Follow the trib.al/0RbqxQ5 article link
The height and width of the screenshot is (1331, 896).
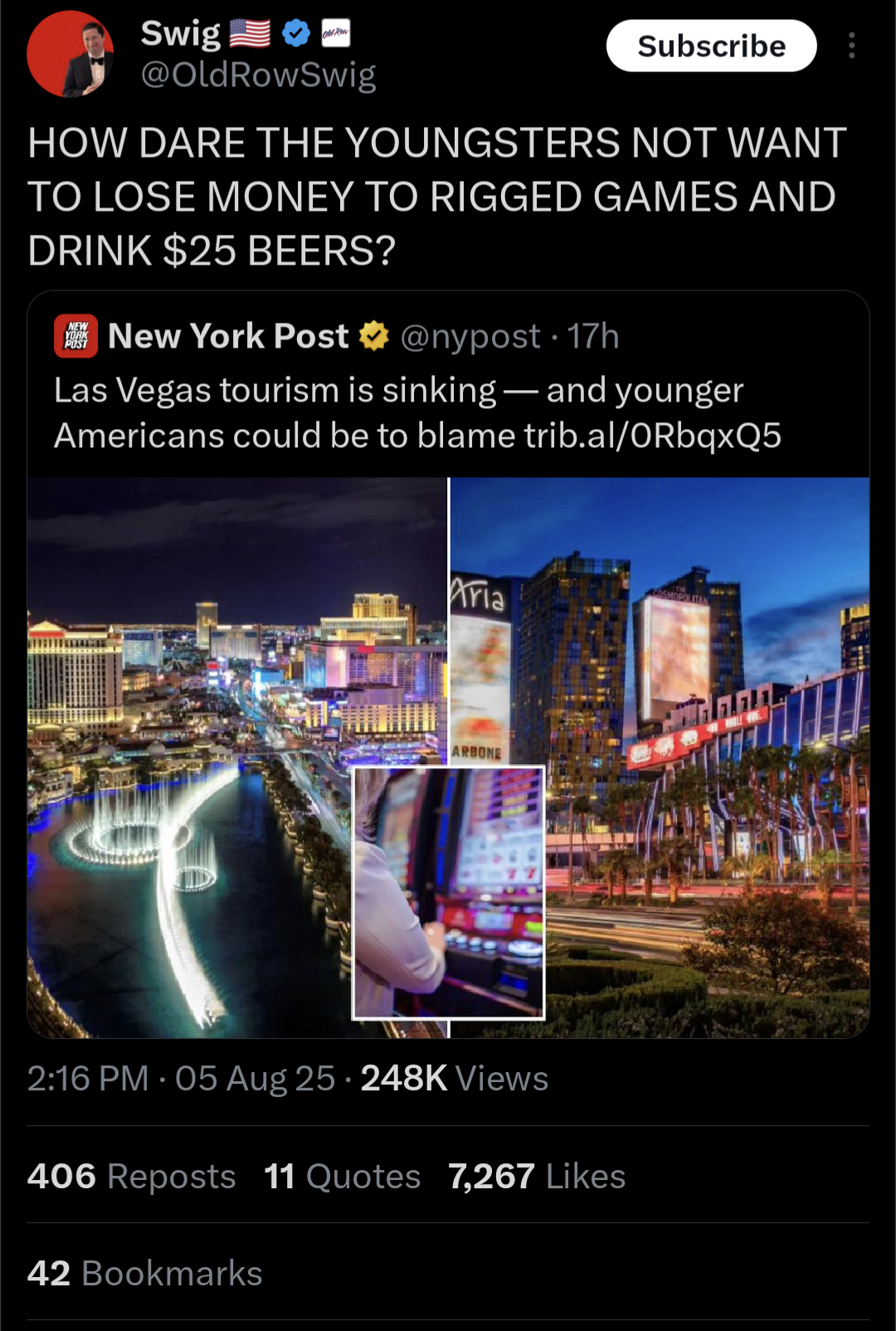point(653,436)
